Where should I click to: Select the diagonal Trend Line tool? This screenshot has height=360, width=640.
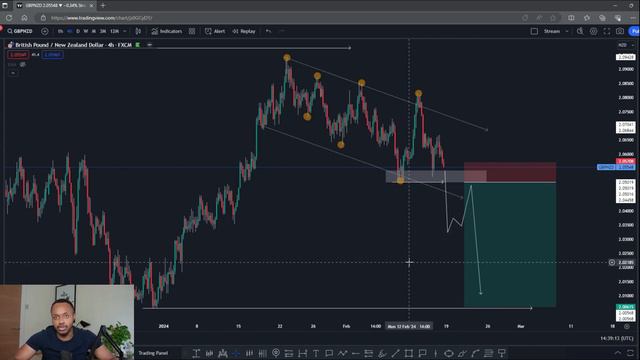[x=396, y=353]
